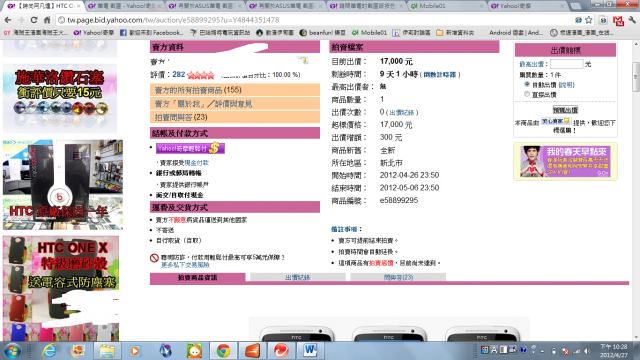
Task: Open the HTC ONE X case ad image
Action: pos(61,288)
